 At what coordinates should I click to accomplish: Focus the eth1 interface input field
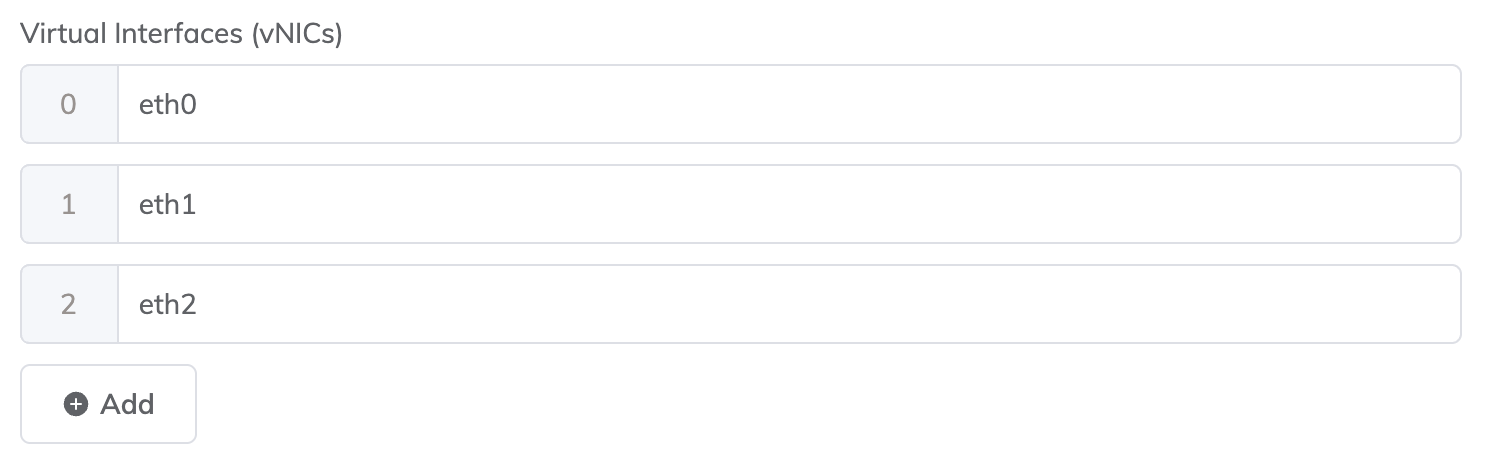pyautogui.click(x=788, y=204)
